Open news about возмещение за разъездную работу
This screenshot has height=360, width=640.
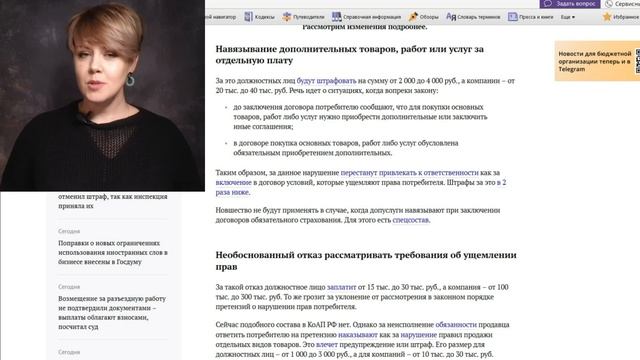(x=112, y=313)
